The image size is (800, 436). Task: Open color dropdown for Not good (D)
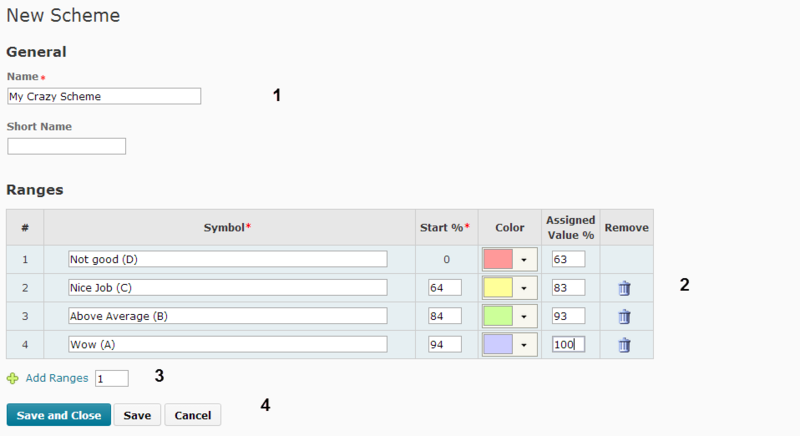(524, 259)
